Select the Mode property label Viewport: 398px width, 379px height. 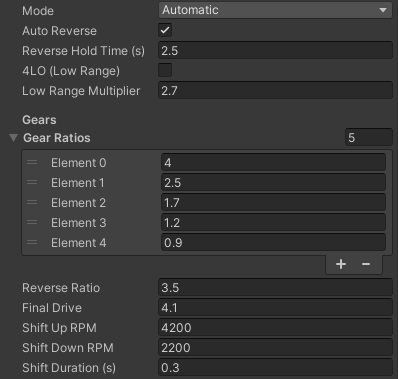[38, 11]
